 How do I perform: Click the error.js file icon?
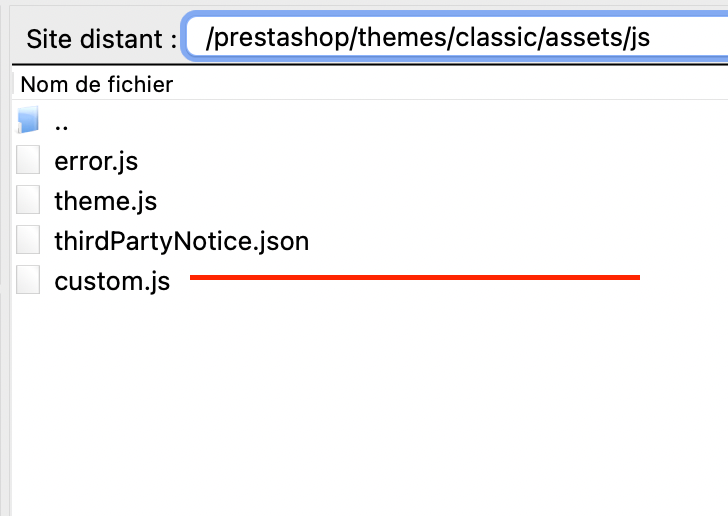tap(28, 161)
